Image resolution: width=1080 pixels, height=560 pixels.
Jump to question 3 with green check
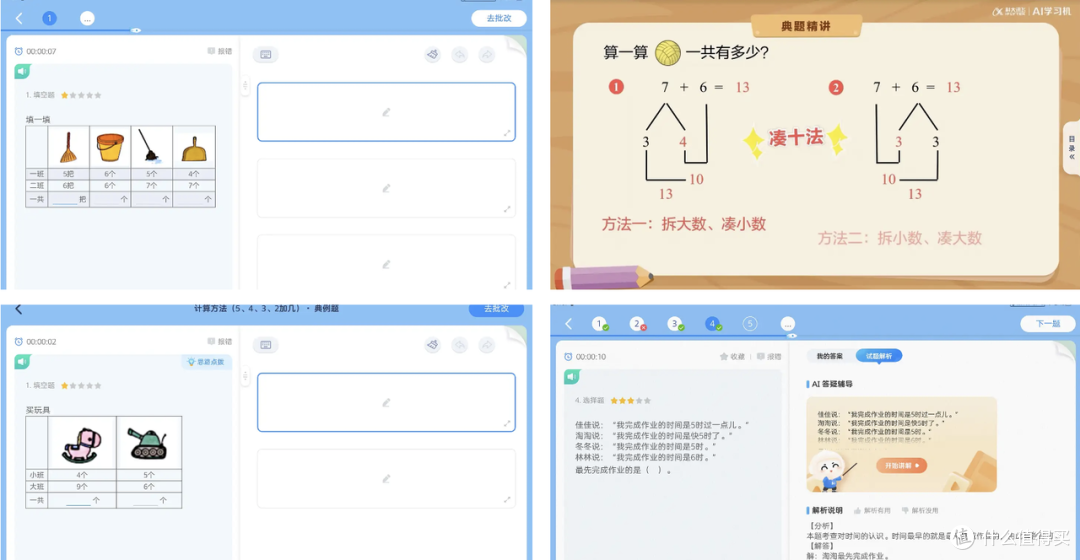[675, 324]
